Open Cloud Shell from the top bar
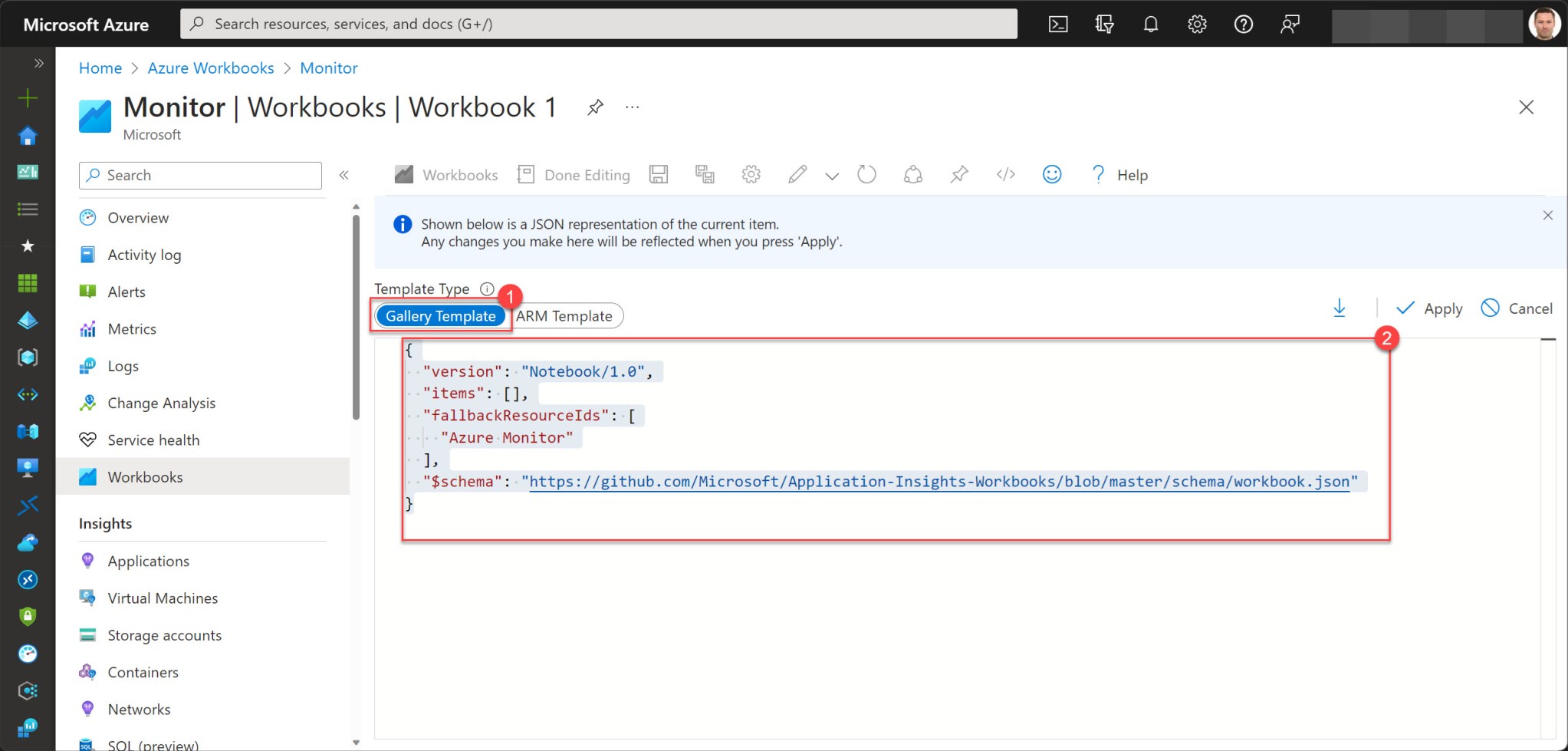Viewport: 1568px width, 751px height. tap(1059, 24)
